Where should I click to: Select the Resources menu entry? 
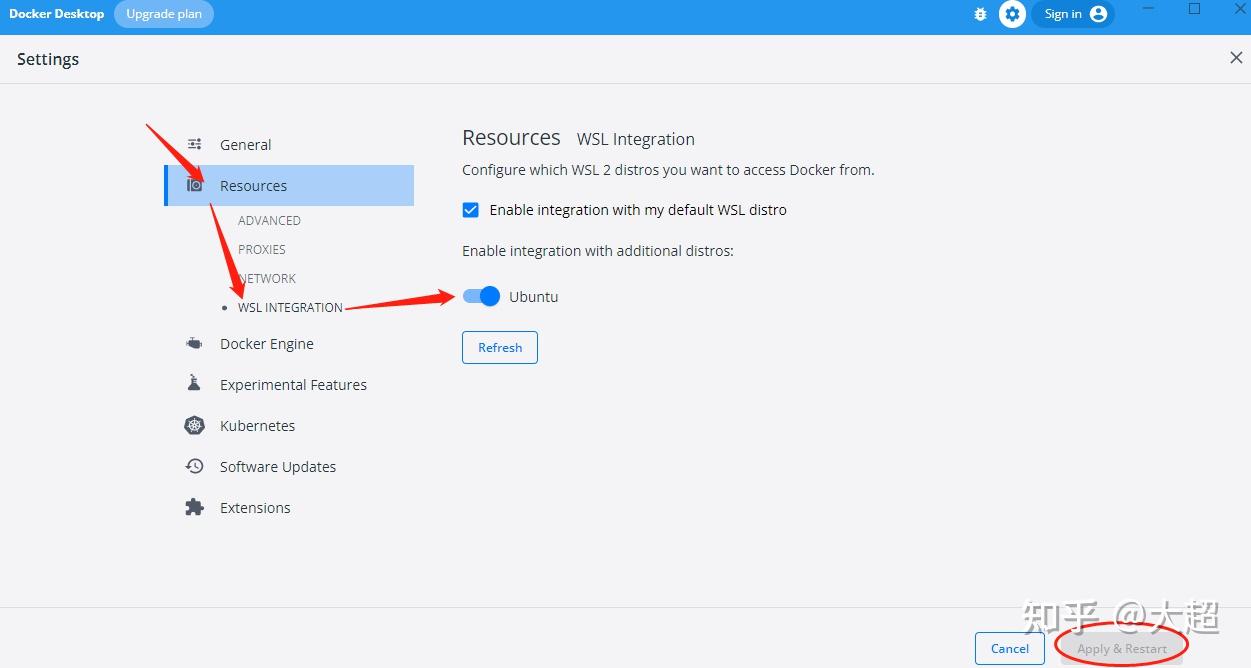[253, 185]
